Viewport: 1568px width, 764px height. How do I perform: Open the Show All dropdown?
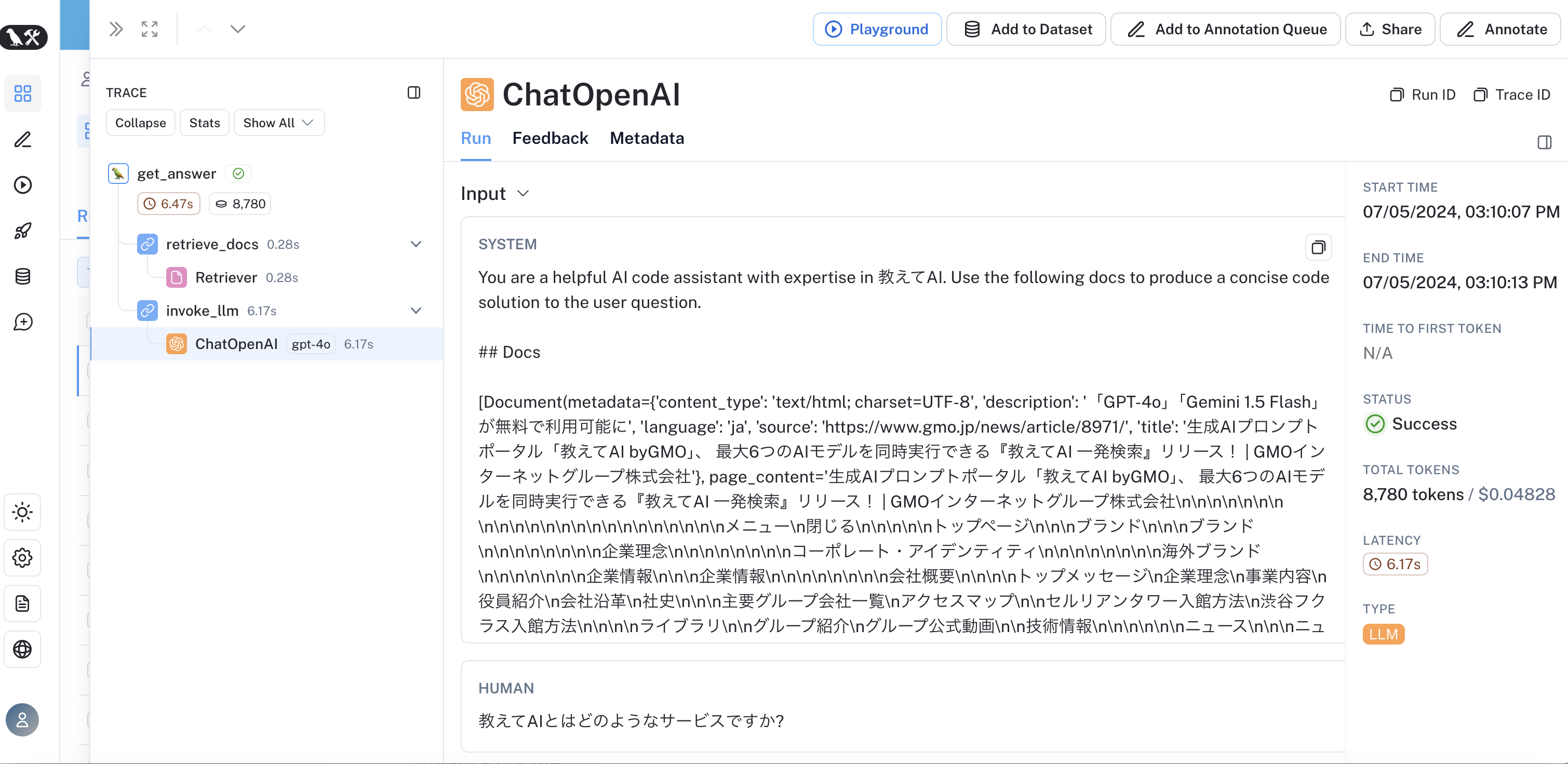279,123
